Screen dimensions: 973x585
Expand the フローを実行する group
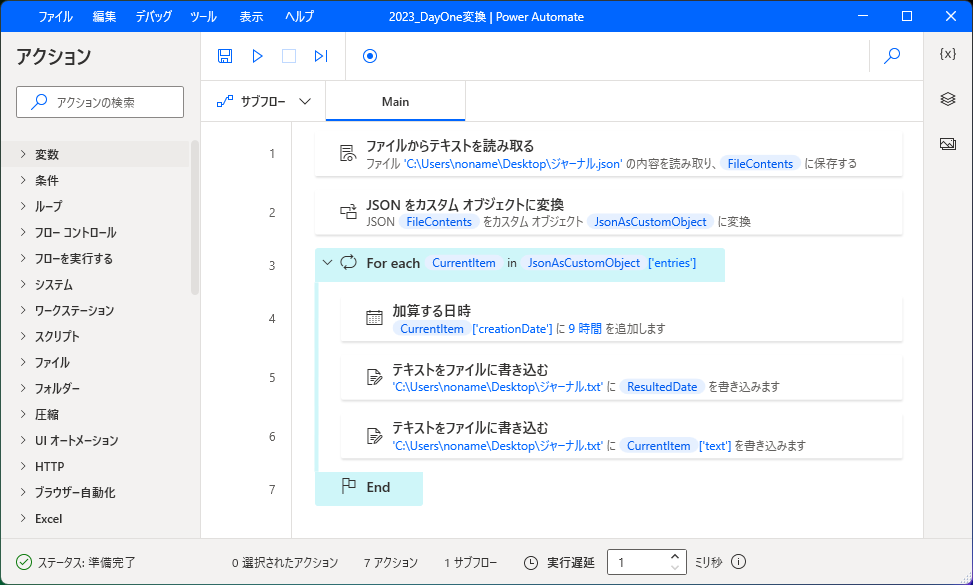click(x=23, y=258)
